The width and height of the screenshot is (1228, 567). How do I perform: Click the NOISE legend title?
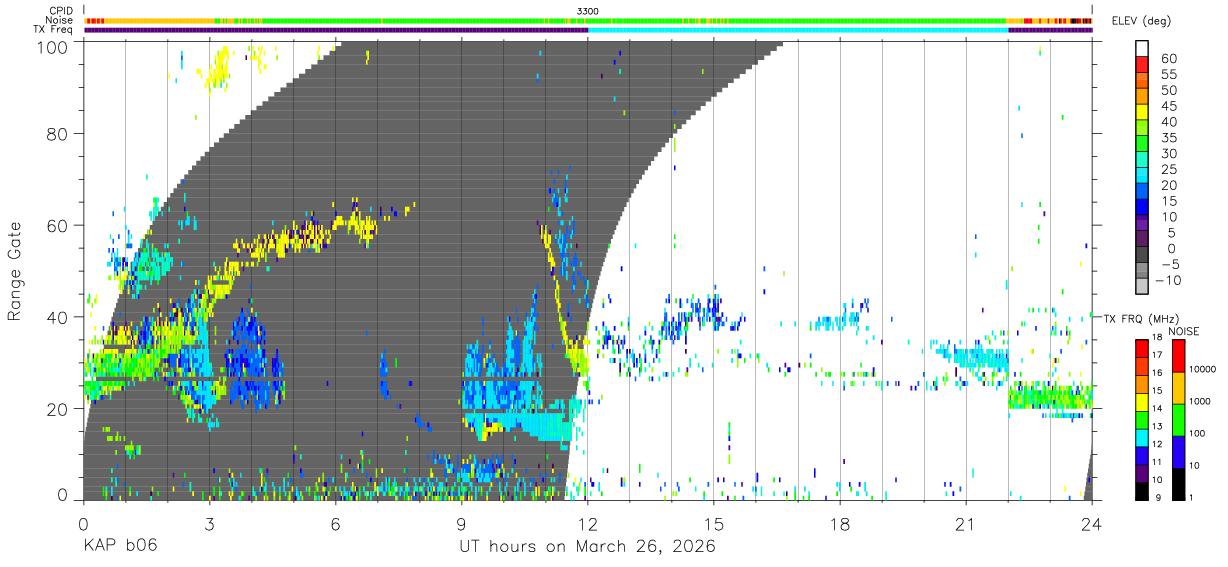pyautogui.click(x=1185, y=329)
